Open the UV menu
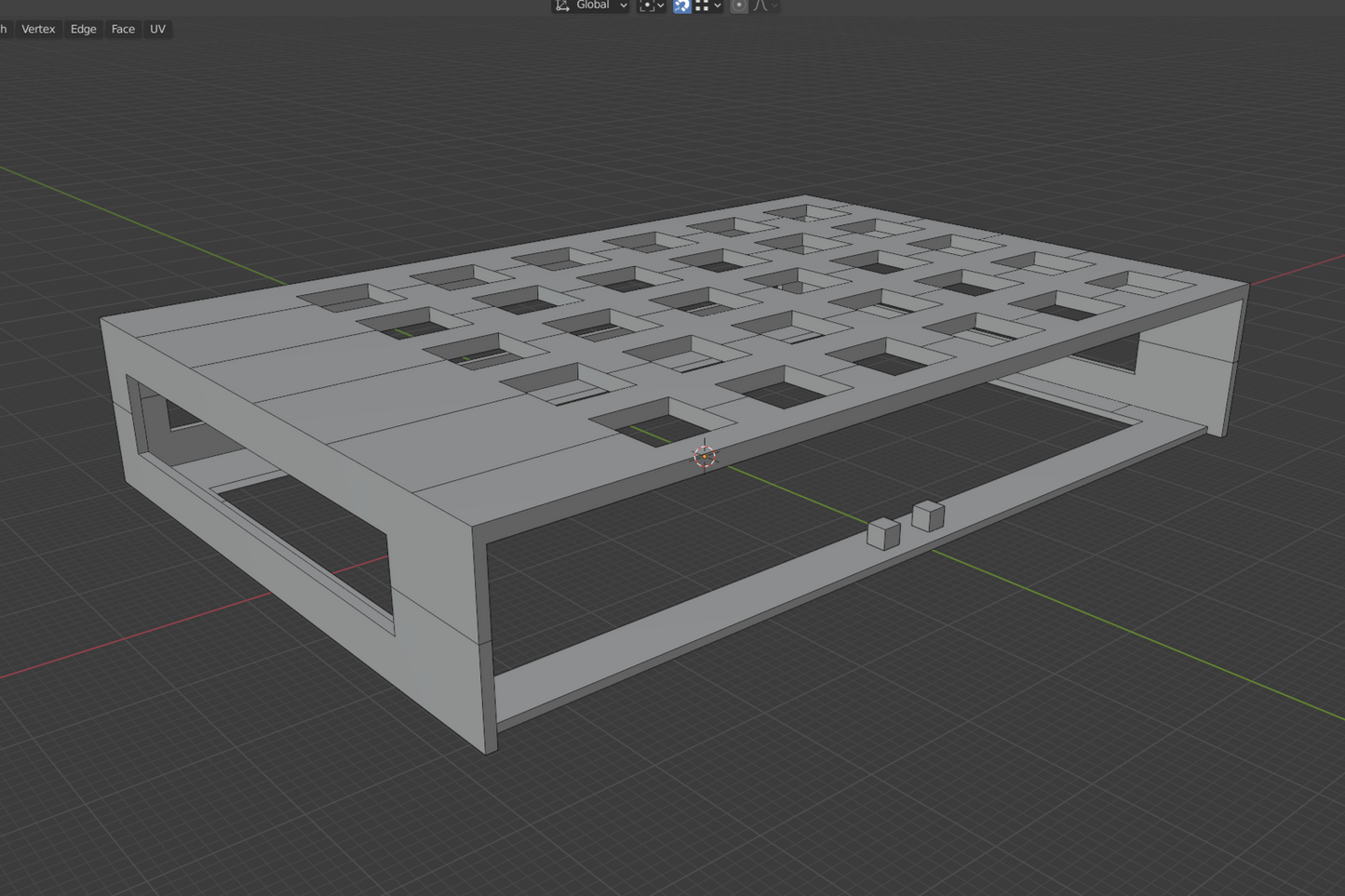The width and height of the screenshot is (1345, 896). click(157, 29)
